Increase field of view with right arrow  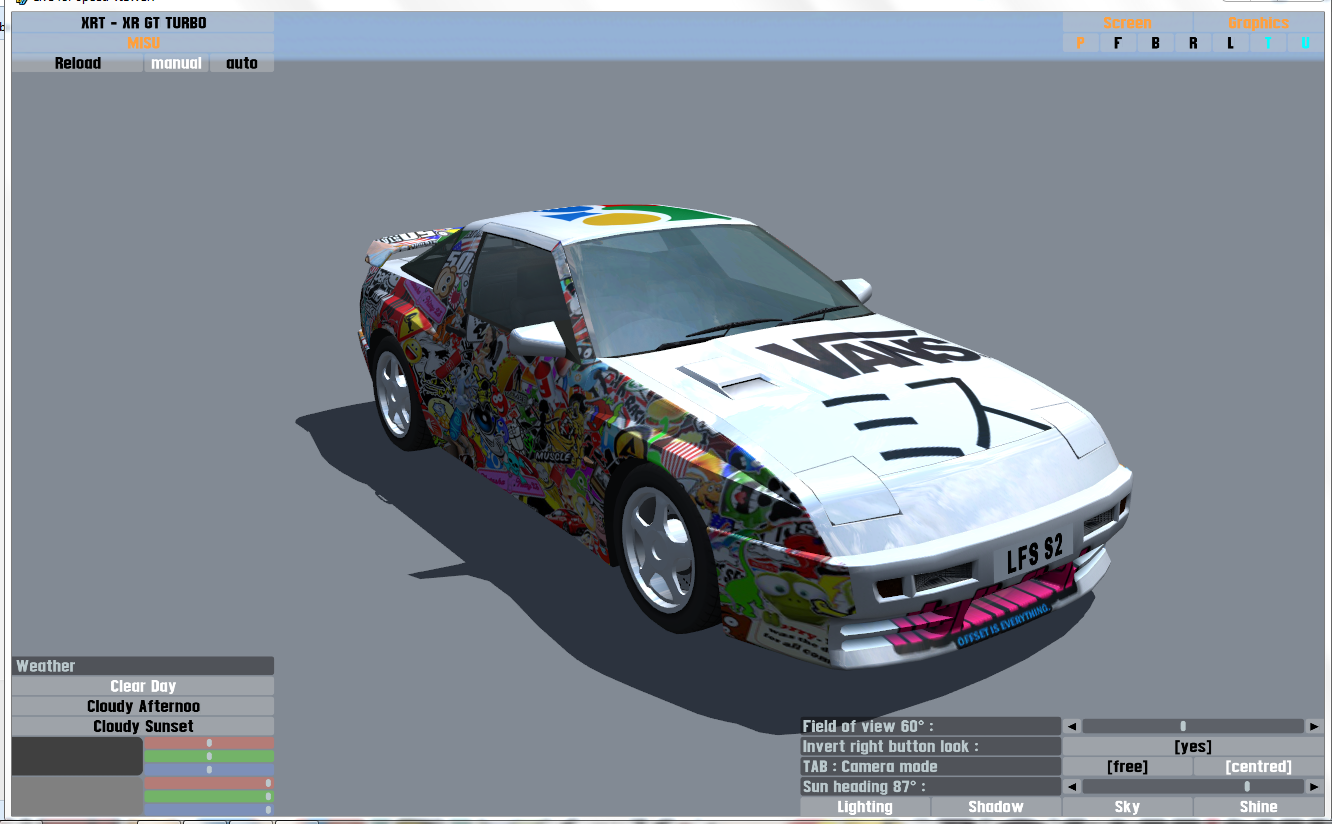click(1315, 726)
